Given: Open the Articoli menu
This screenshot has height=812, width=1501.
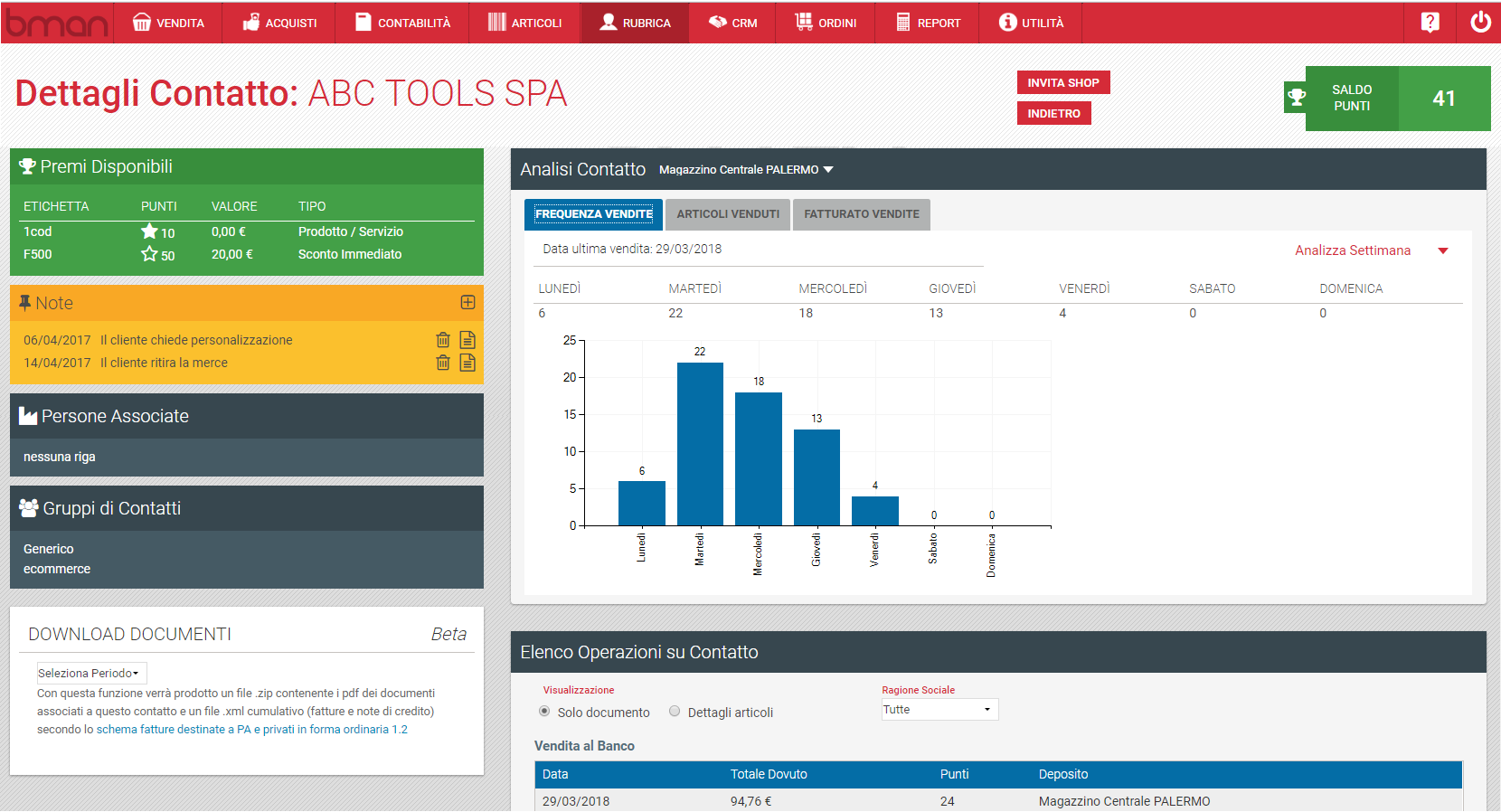Looking at the screenshot, I should click(525, 23).
